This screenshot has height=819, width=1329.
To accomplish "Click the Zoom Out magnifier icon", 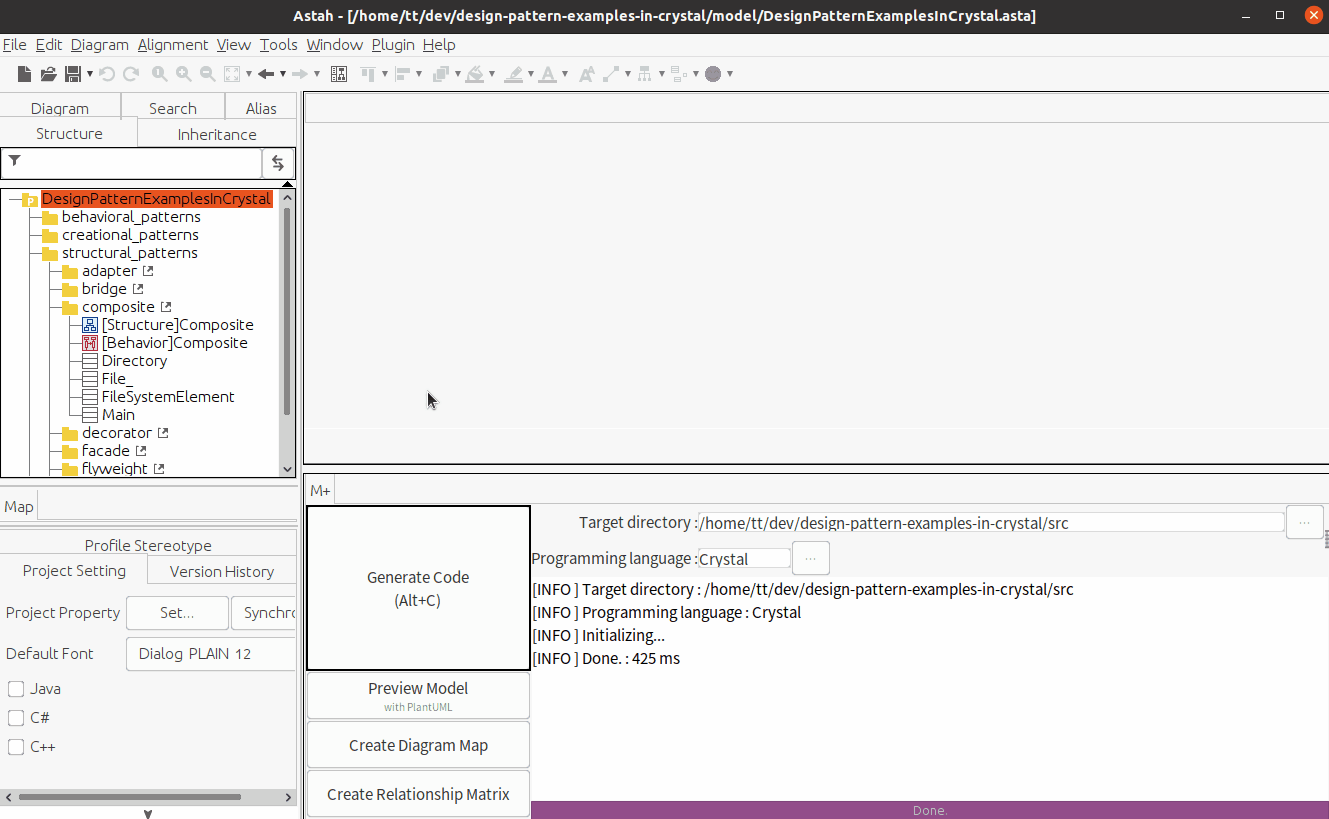I will (x=207, y=74).
